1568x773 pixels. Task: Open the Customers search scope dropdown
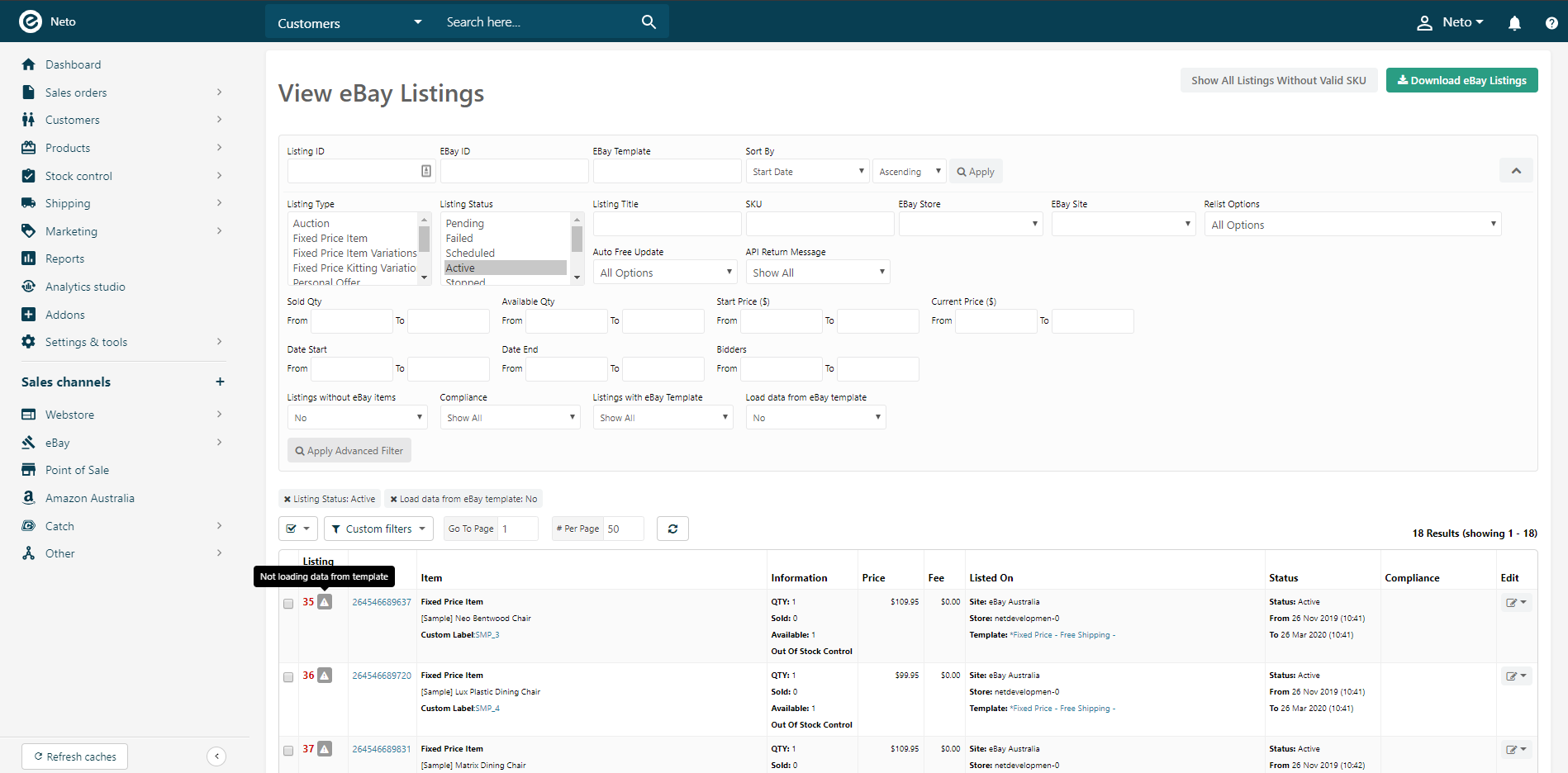349,22
